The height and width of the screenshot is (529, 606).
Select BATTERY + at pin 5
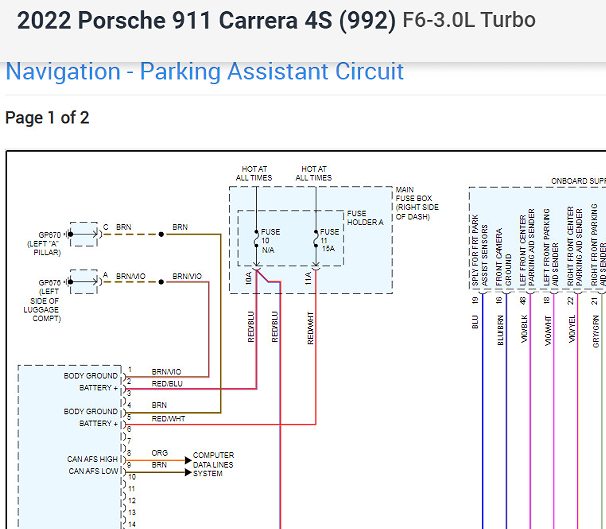pos(99,423)
